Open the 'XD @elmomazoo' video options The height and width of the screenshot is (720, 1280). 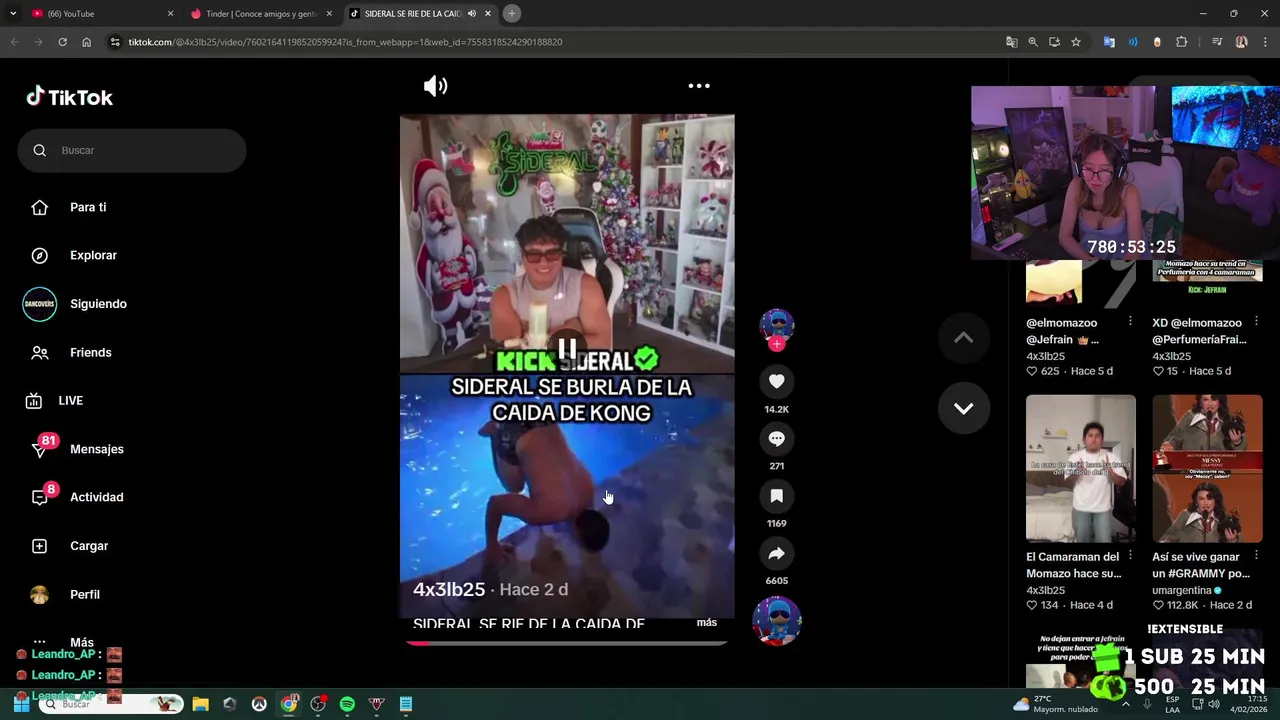[1256, 322]
